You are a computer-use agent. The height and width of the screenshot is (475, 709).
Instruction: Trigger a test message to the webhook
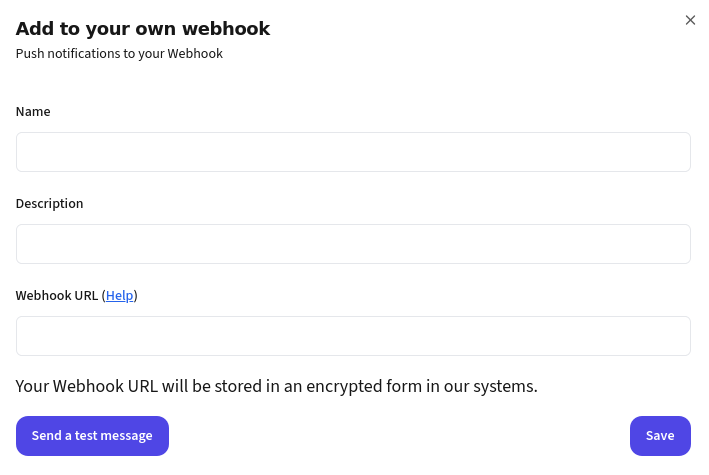[92, 436]
